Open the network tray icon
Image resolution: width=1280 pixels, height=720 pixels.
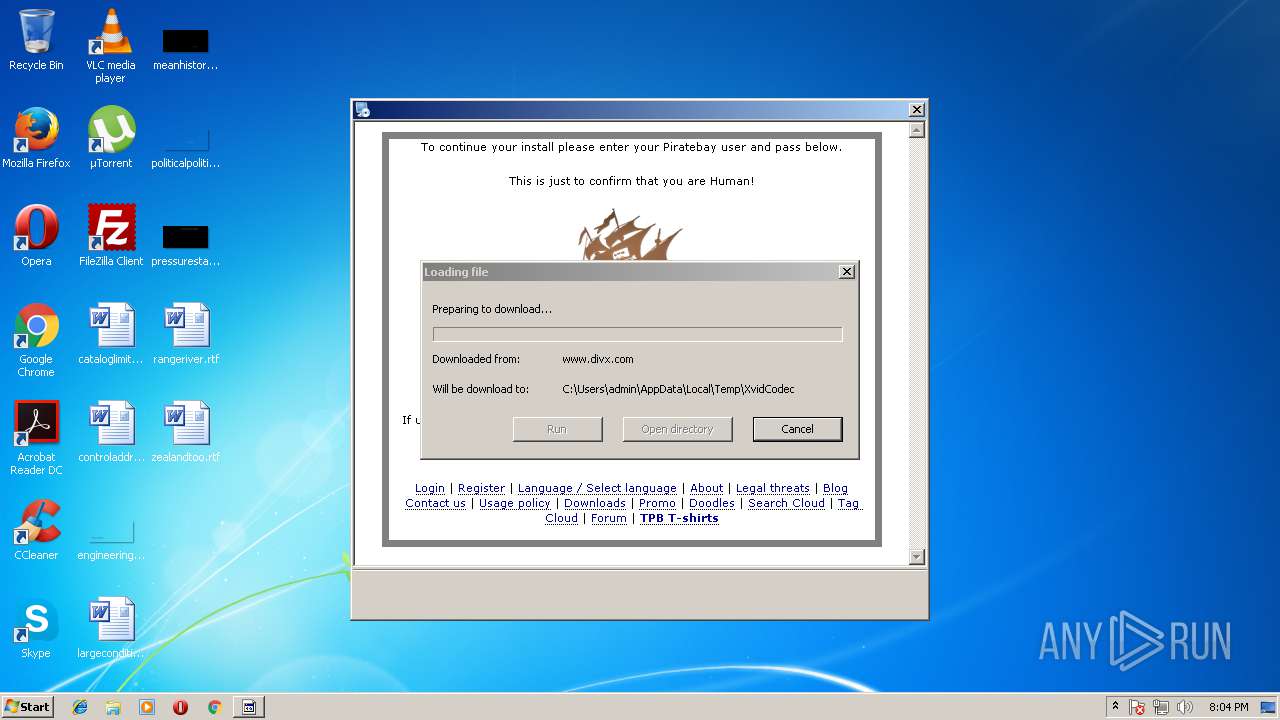pyautogui.click(x=1161, y=707)
